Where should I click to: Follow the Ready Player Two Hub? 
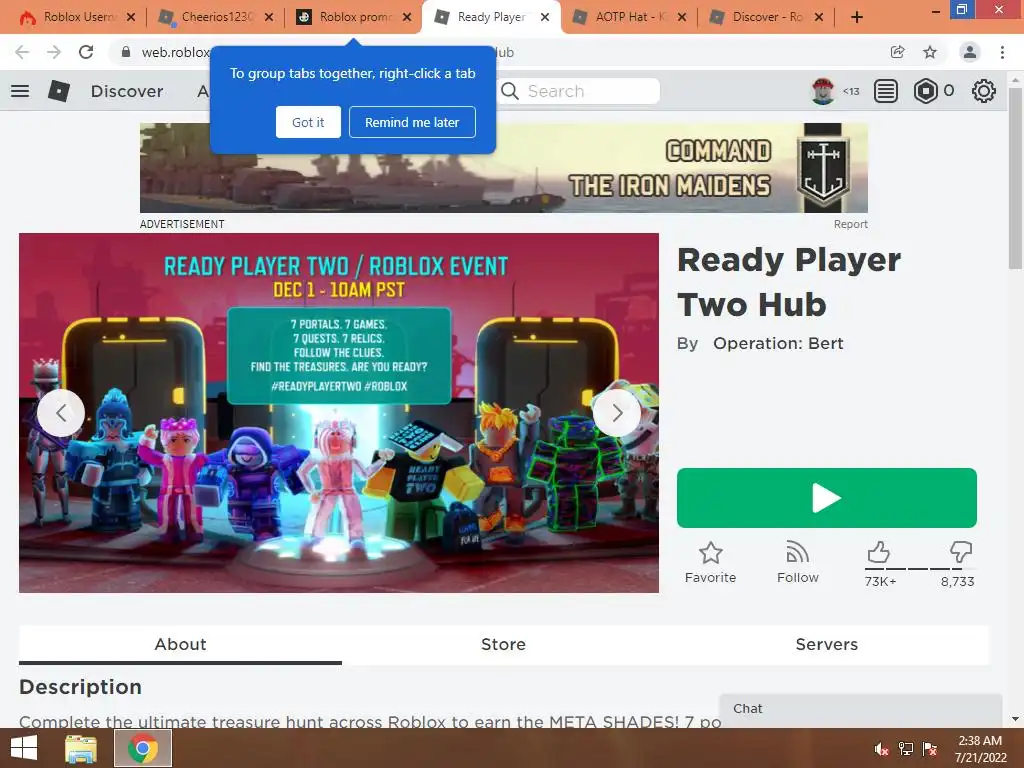click(x=797, y=562)
